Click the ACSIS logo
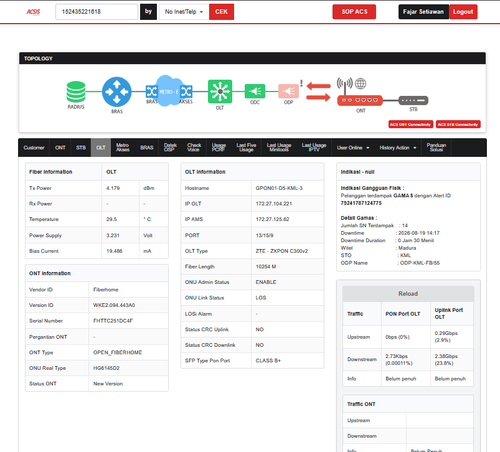The height and width of the screenshot is (452, 500). (33, 12)
